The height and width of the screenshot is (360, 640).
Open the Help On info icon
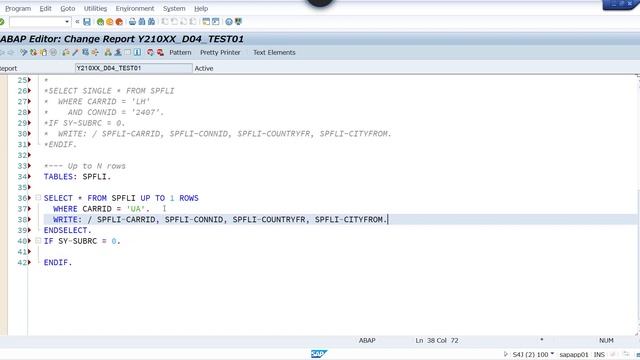click(138, 52)
